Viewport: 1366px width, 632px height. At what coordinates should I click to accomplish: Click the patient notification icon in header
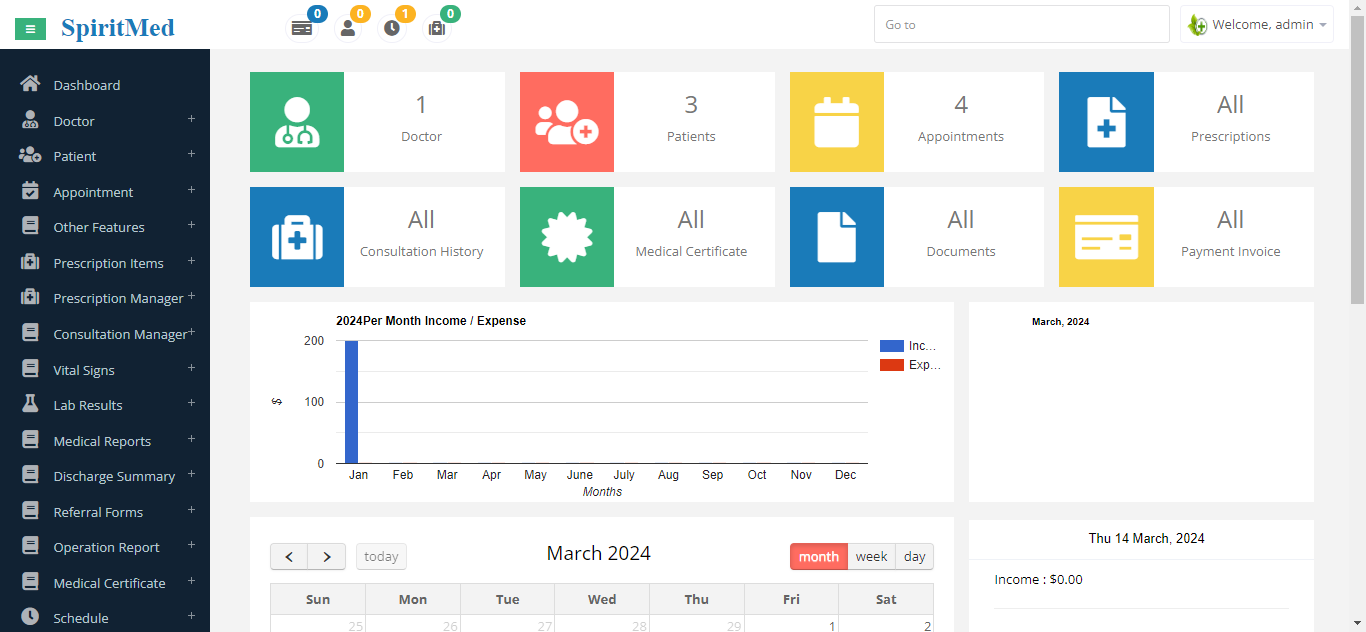click(348, 29)
